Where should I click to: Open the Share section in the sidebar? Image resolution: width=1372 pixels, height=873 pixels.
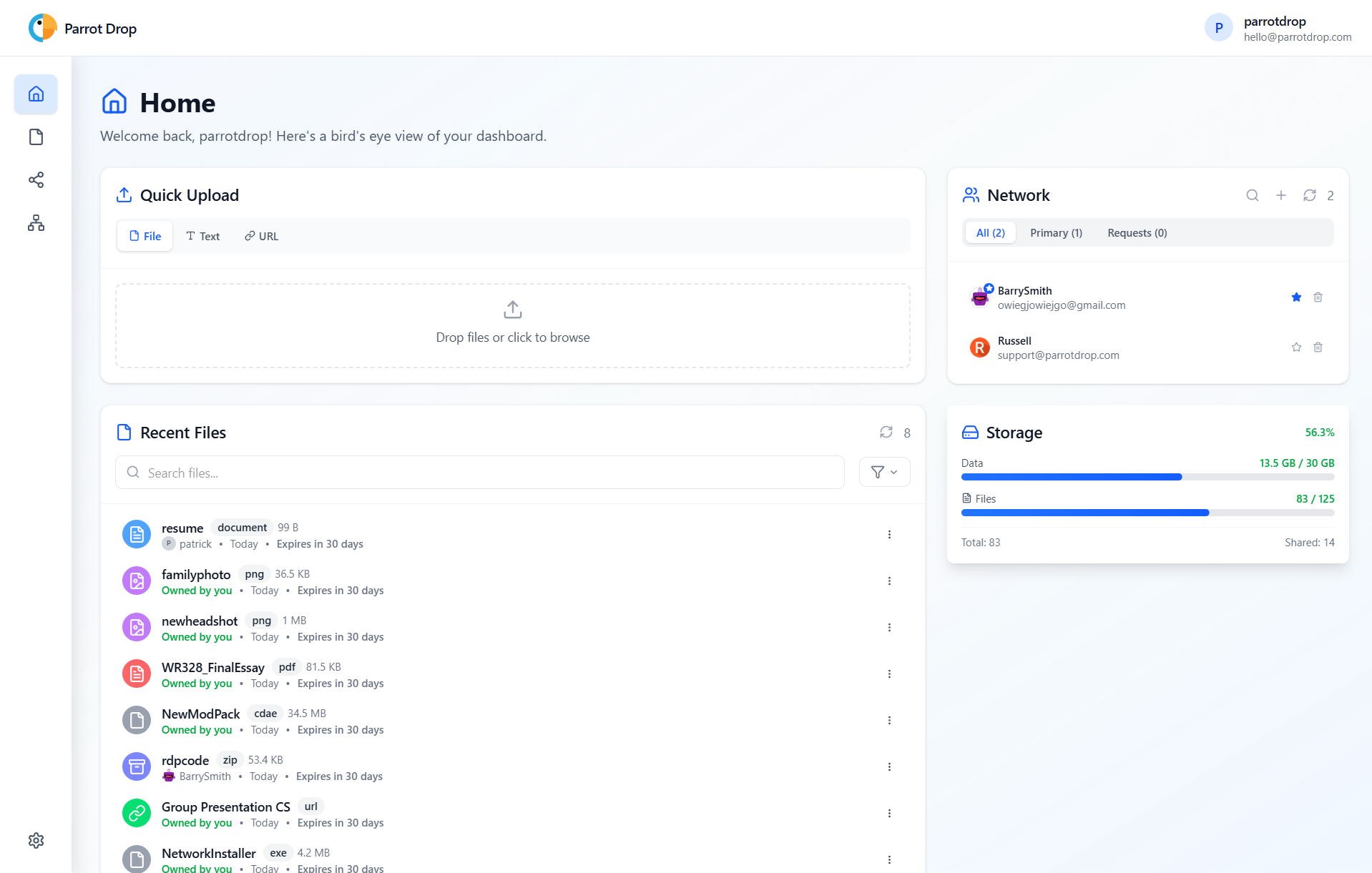(x=35, y=179)
